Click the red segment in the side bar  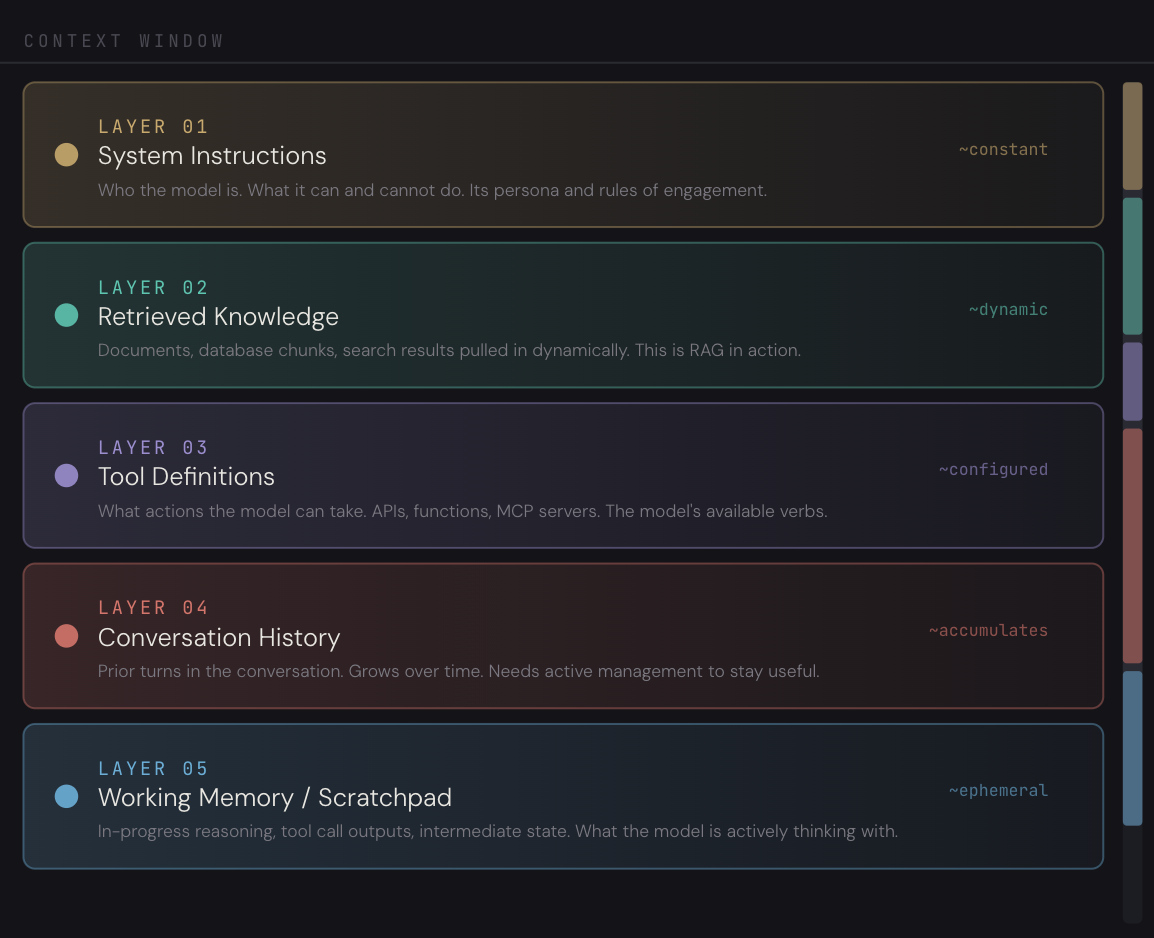[1132, 546]
